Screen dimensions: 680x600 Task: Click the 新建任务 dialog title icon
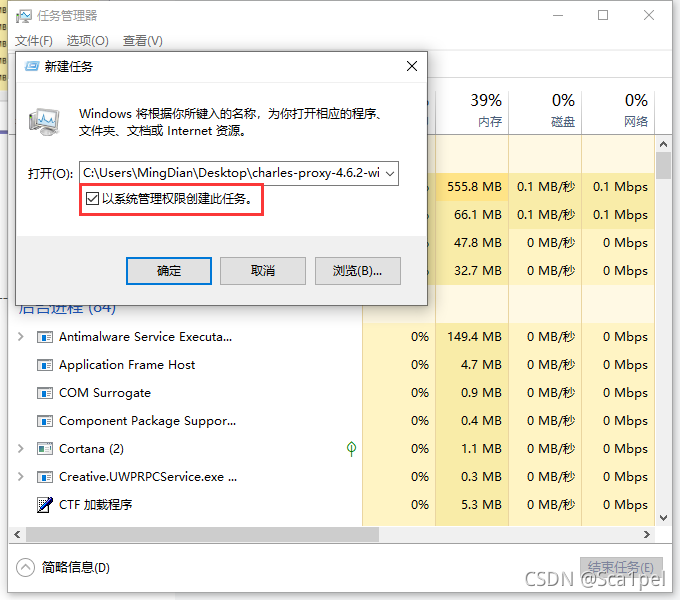(x=32, y=66)
